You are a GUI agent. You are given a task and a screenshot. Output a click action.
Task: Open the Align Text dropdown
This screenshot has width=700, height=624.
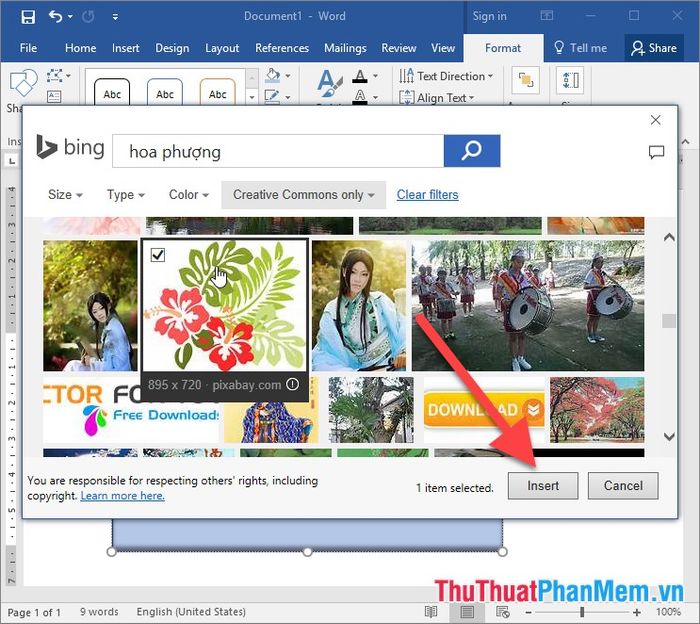[x=437, y=98]
